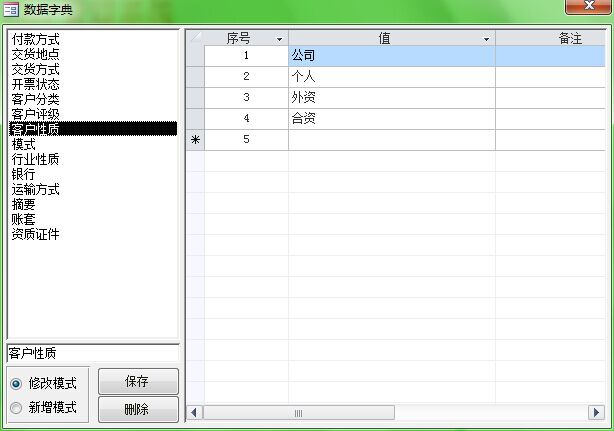614x431 pixels.
Task: Click the 删除 button
Action: [x=138, y=409]
